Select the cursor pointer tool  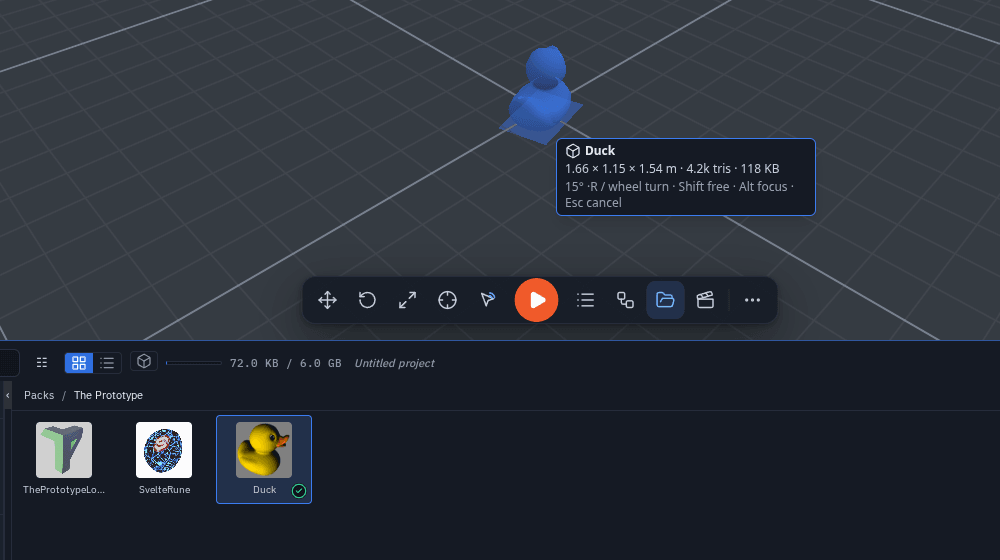point(488,300)
